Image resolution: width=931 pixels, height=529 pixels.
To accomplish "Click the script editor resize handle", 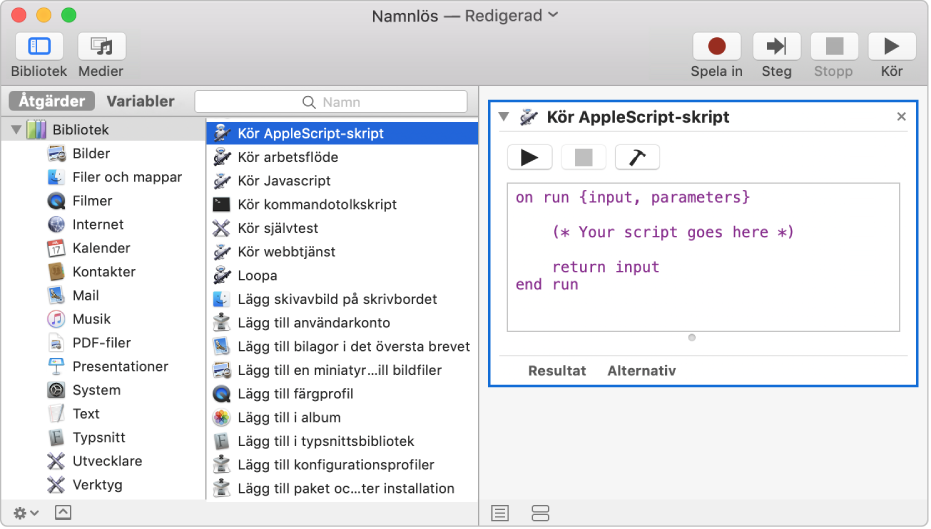I will click(x=692, y=338).
